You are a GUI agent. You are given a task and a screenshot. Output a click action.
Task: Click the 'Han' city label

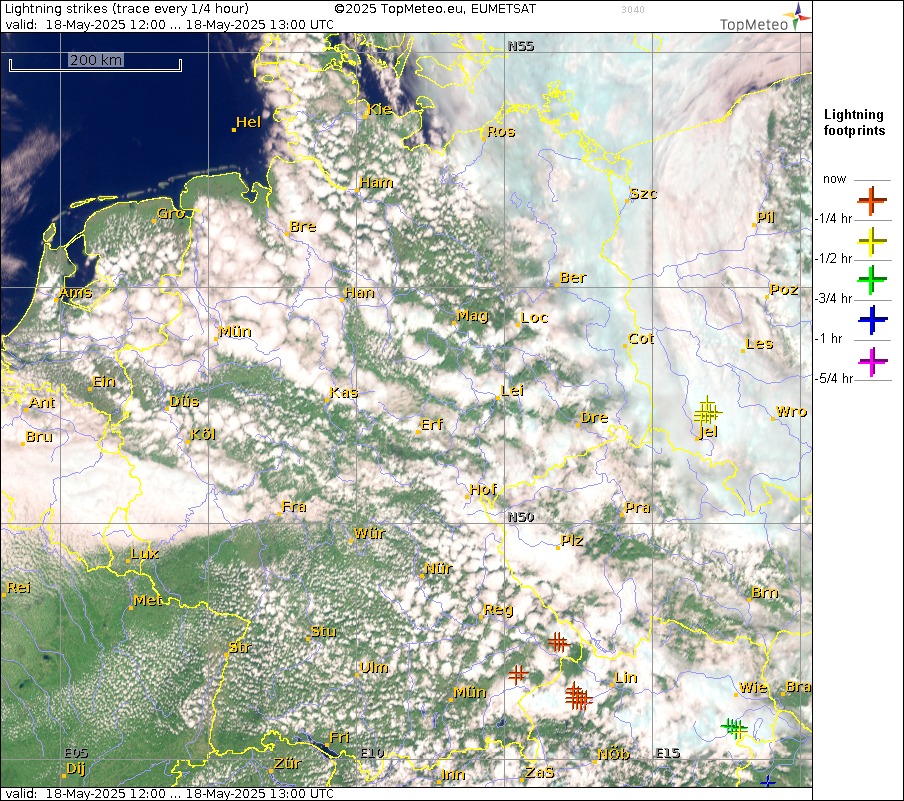359,292
